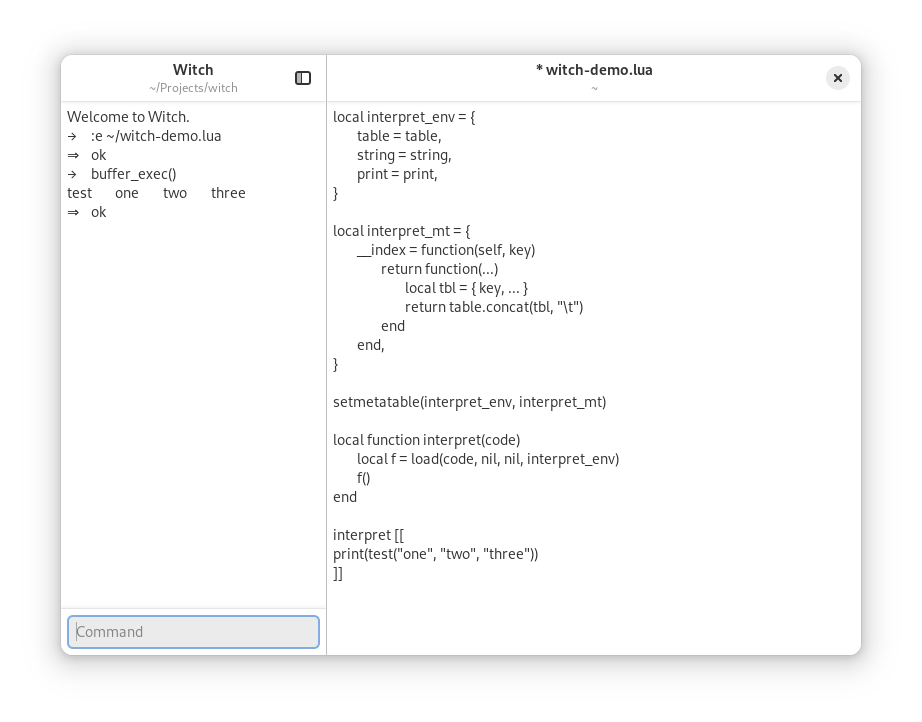Screen dimensions: 922x722
Task: Click the word "three" in output
Action: pyautogui.click(x=228, y=193)
